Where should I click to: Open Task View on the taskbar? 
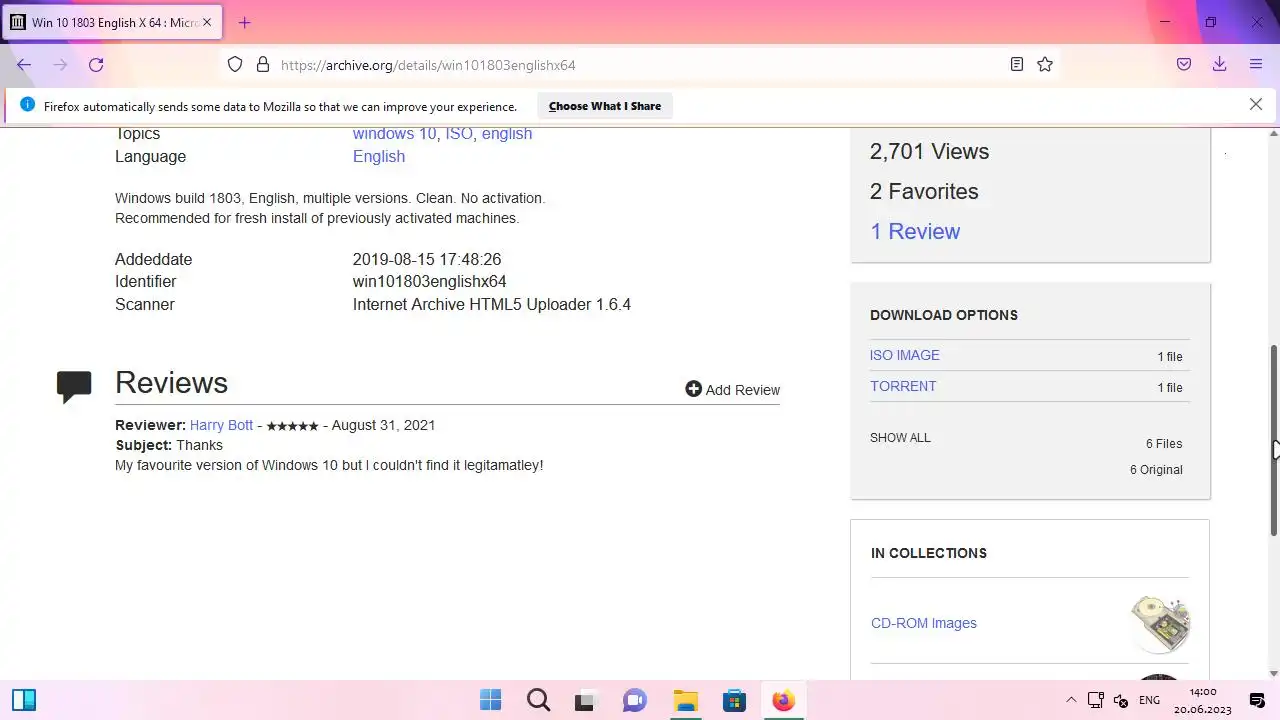click(586, 700)
